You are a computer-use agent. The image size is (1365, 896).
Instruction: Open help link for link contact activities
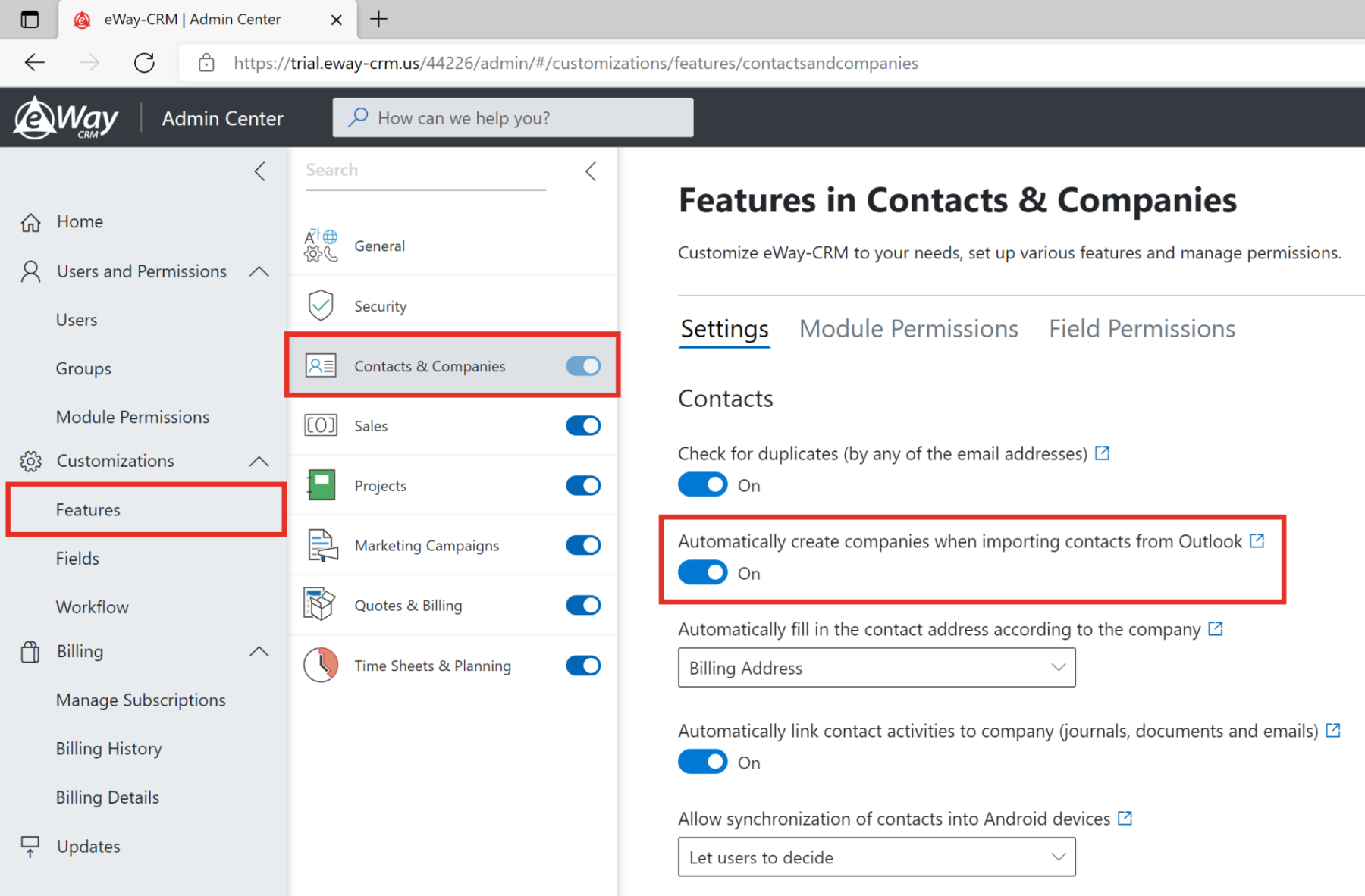[x=1333, y=730]
